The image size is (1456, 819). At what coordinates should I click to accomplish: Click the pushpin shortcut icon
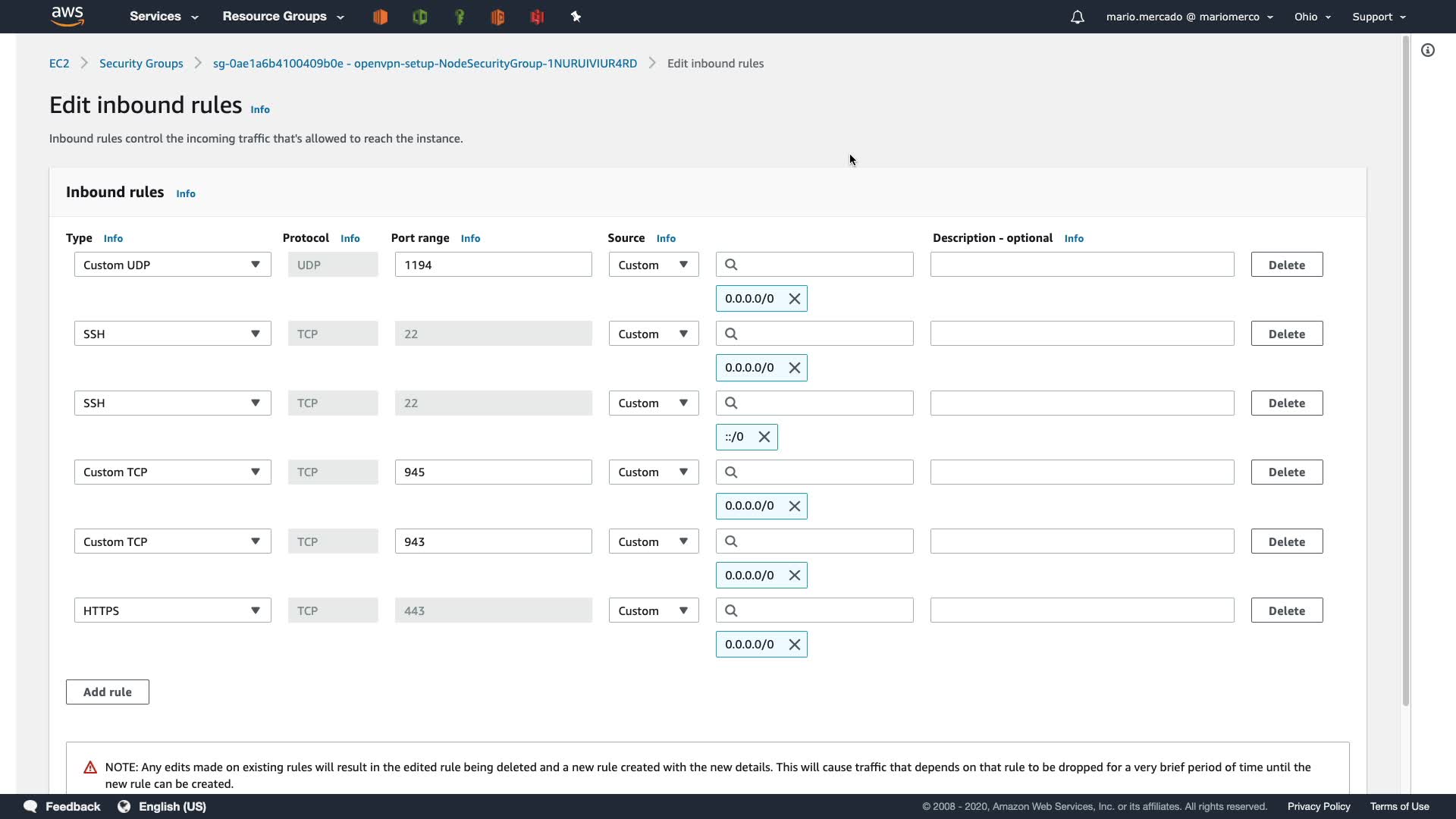click(576, 17)
